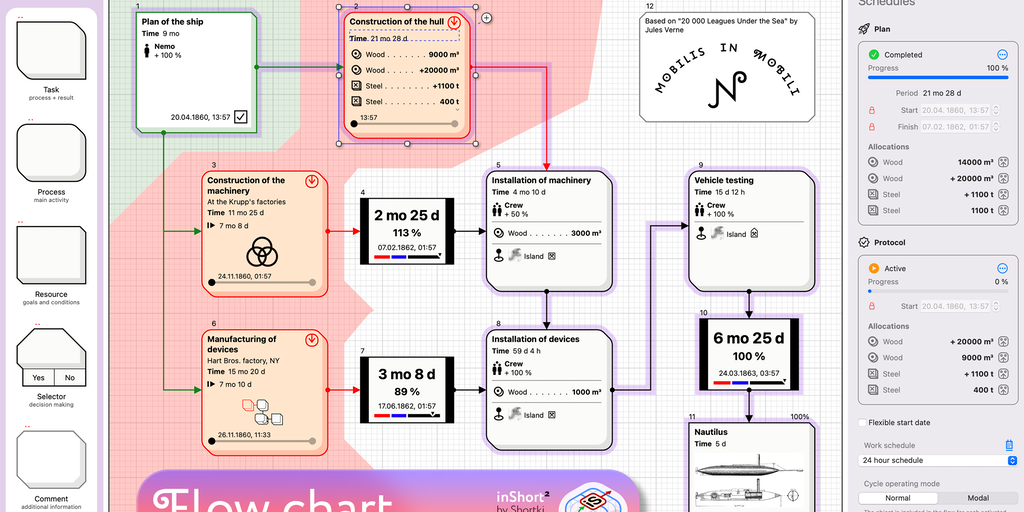
Task: Click allocation icon for Protocol Wood 9000 m³
Action: [x=1004, y=357]
